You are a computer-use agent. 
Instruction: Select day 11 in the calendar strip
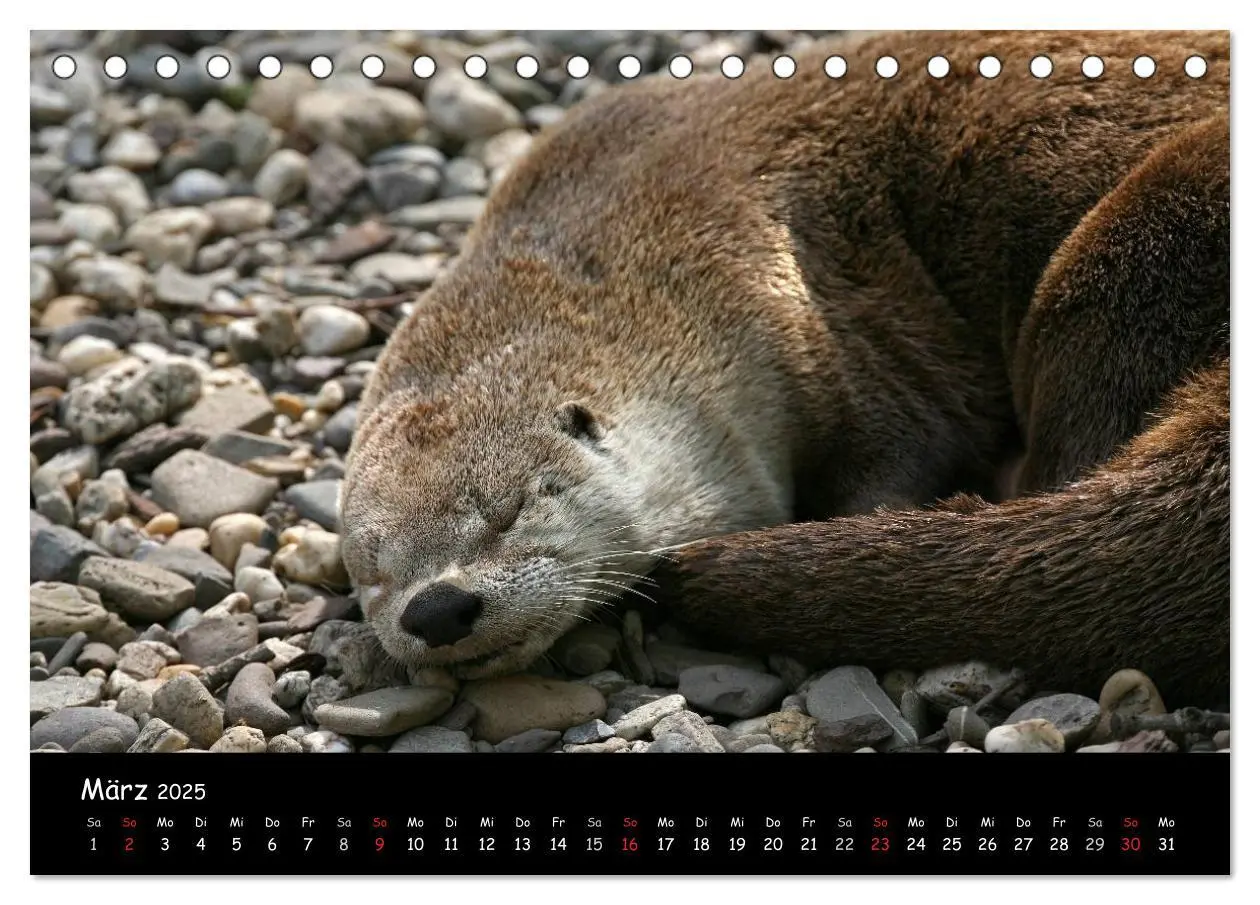click(451, 844)
